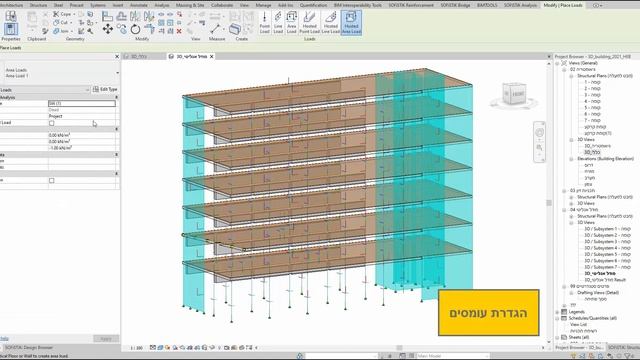Click the SOFiSTiK Design Browser tab
Image resolution: width=640 pixels, height=360 pixels.
[x=29, y=348]
